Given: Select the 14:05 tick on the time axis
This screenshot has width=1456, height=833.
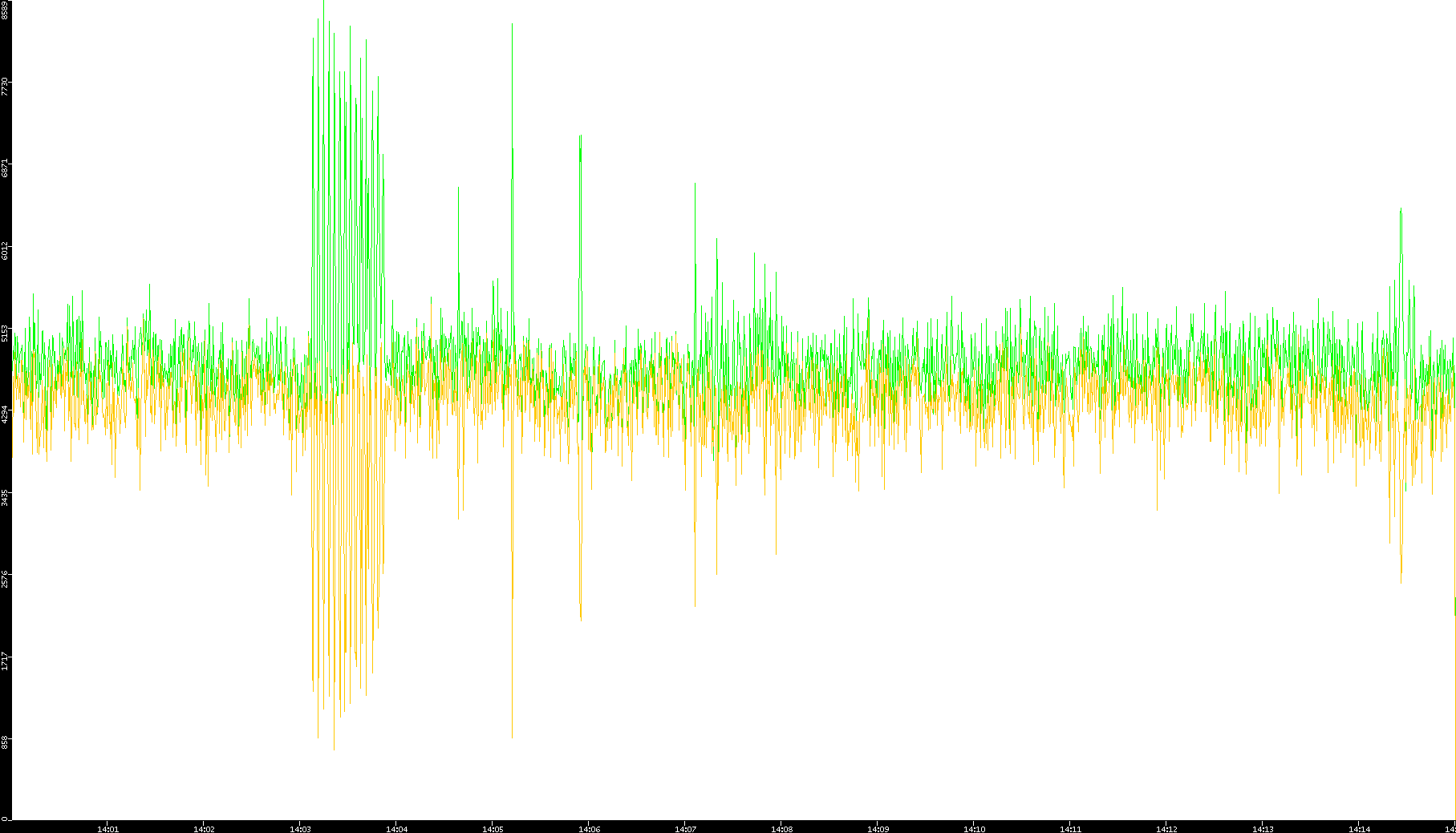Looking at the screenshot, I should pos(493,829).
